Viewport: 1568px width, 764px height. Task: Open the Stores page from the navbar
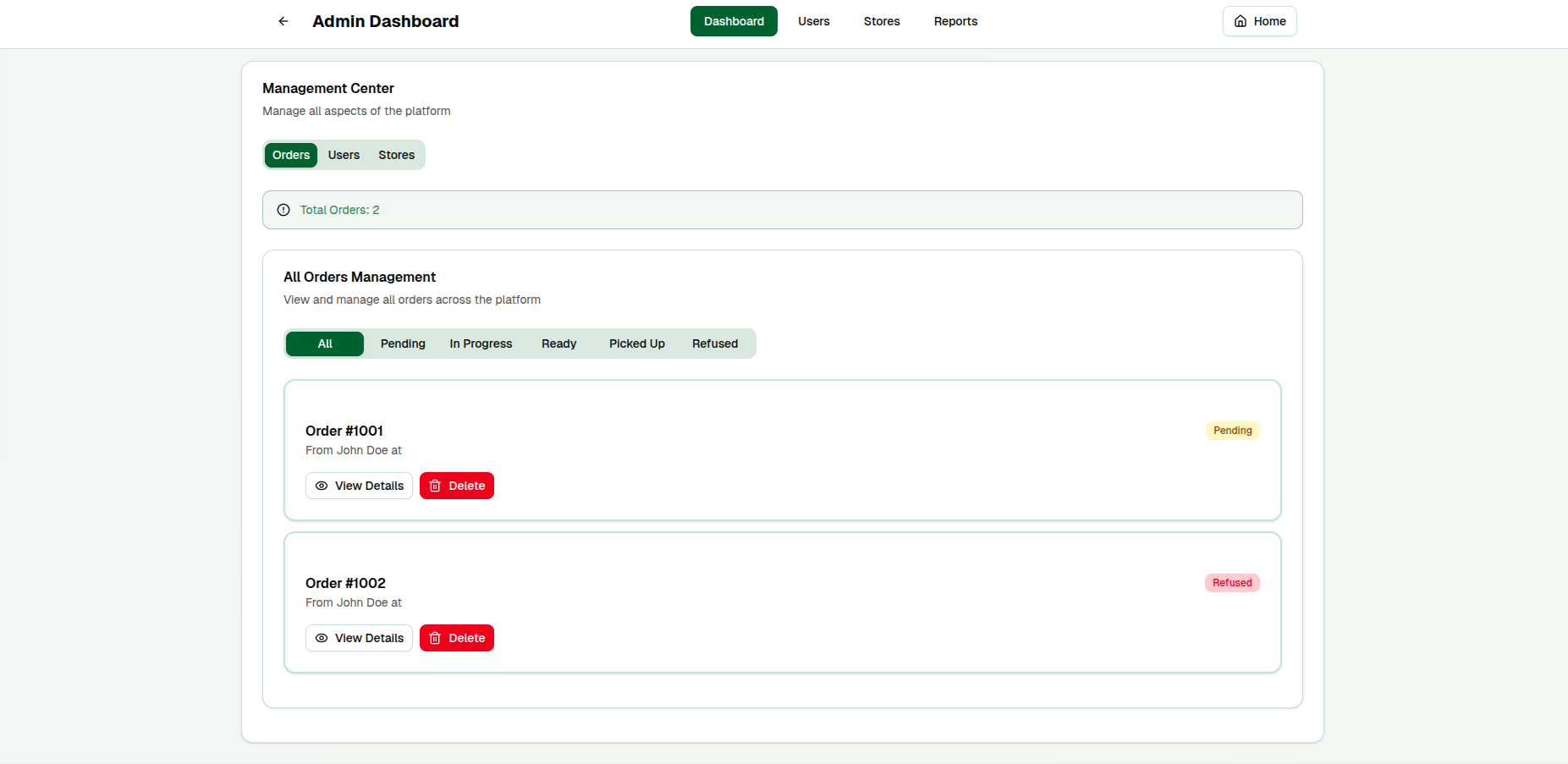pyautogui.click(x=881, y=21)
